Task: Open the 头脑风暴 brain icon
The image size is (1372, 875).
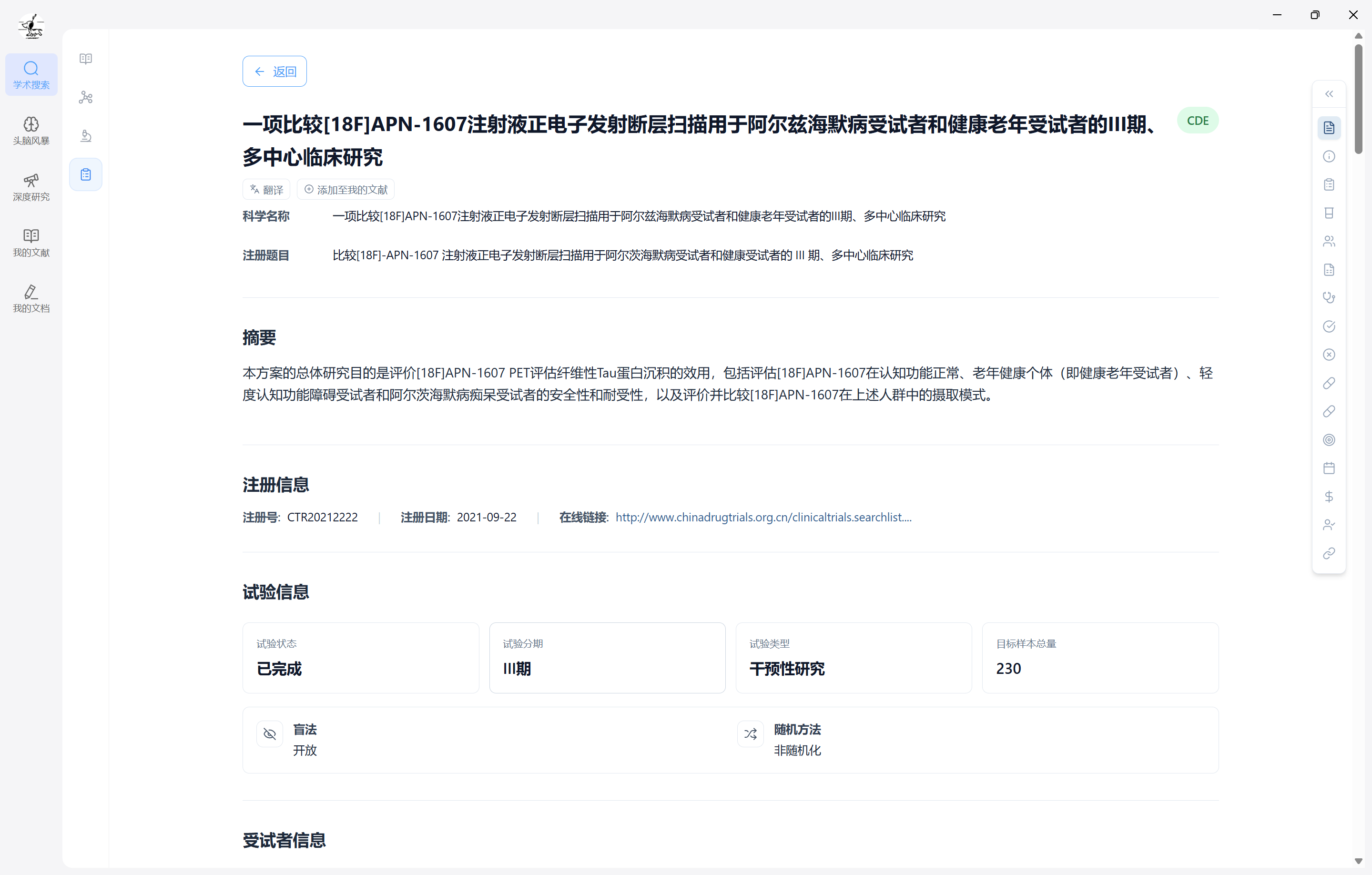Action: tap(31, 131)
